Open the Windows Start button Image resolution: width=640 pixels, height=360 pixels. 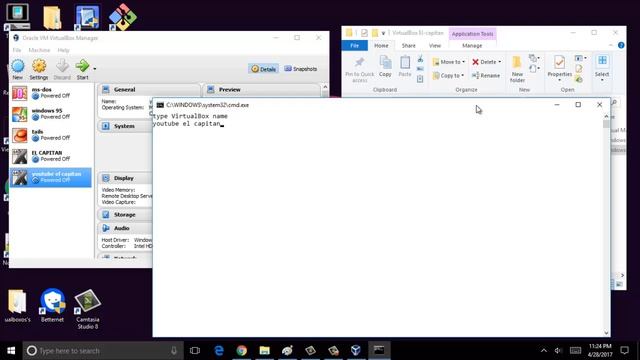coord(11,351)
